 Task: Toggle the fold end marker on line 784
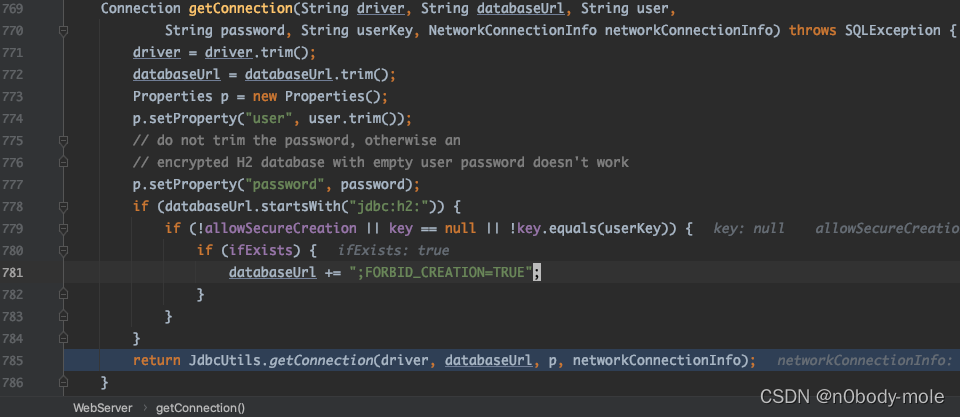pos(63,339)
